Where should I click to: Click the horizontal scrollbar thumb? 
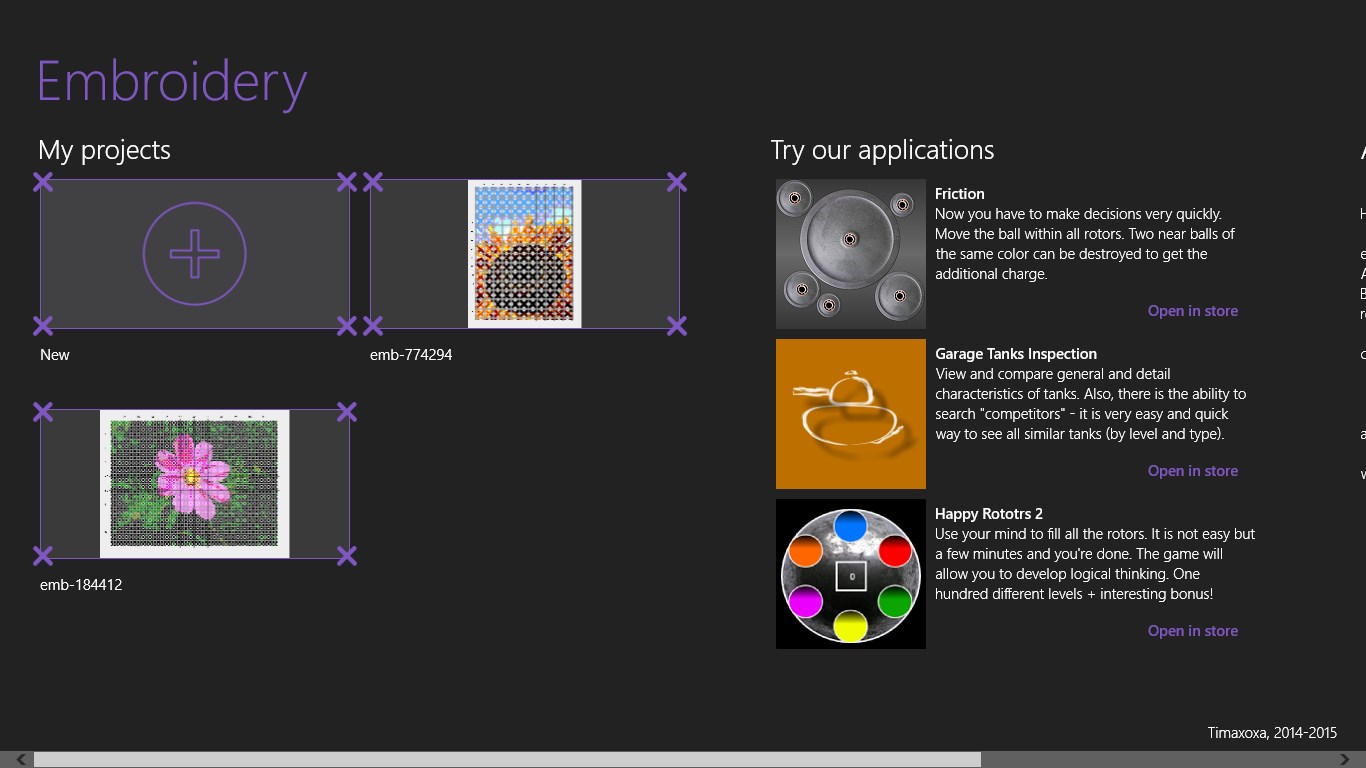[x=507, y=760]
